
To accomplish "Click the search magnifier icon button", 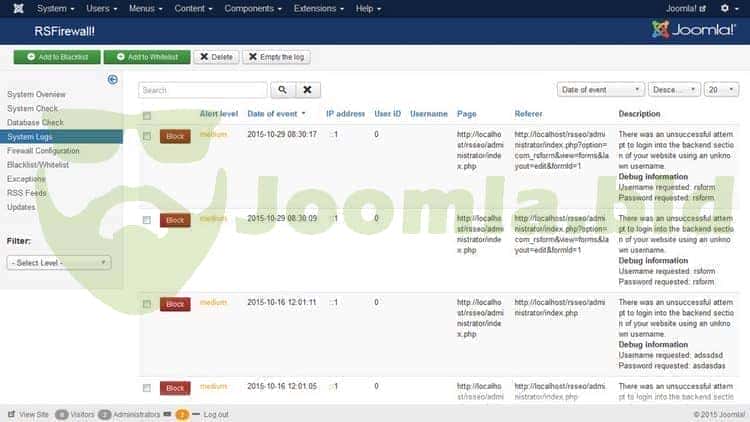I will click(x=283, y=90).
